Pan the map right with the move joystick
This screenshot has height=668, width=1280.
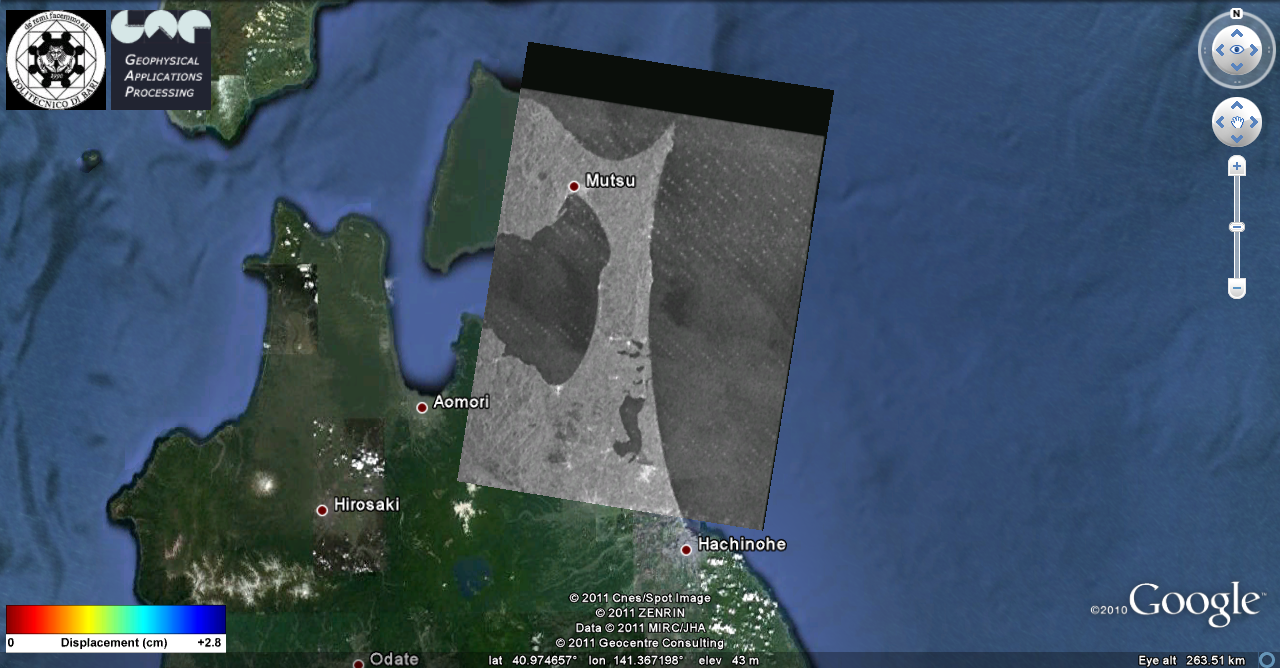point(1253,122)
